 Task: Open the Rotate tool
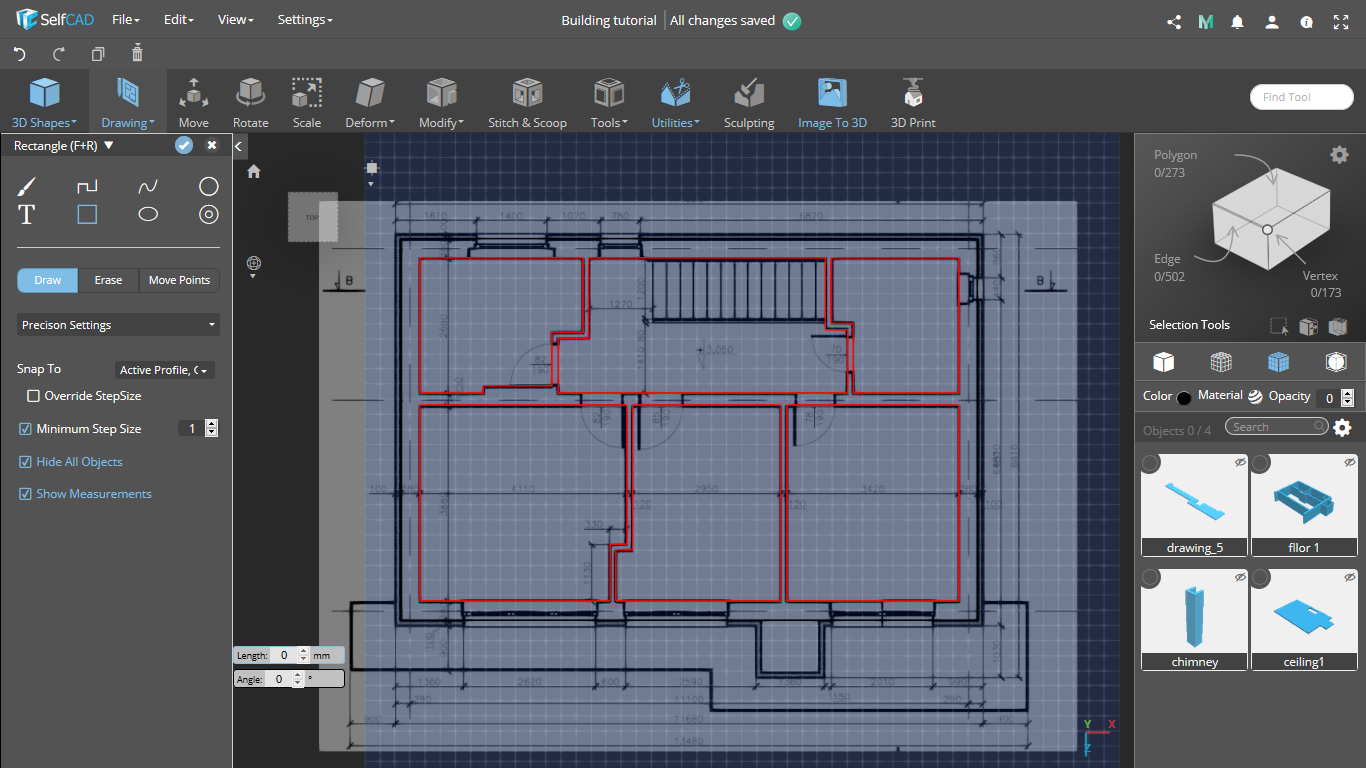tap(251, 104)
